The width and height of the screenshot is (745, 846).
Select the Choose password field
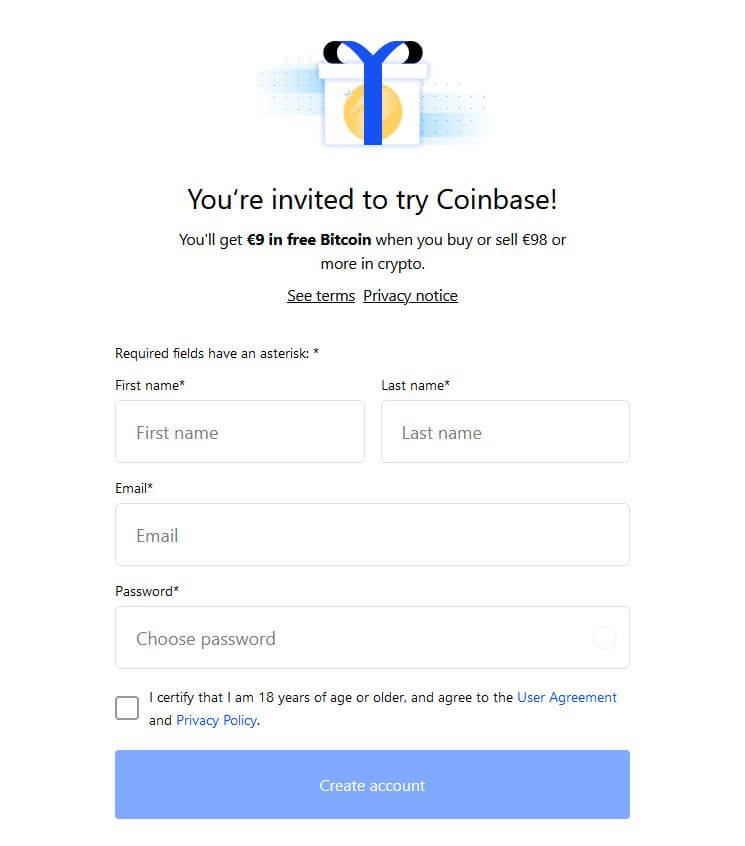(x=372, y=638)
